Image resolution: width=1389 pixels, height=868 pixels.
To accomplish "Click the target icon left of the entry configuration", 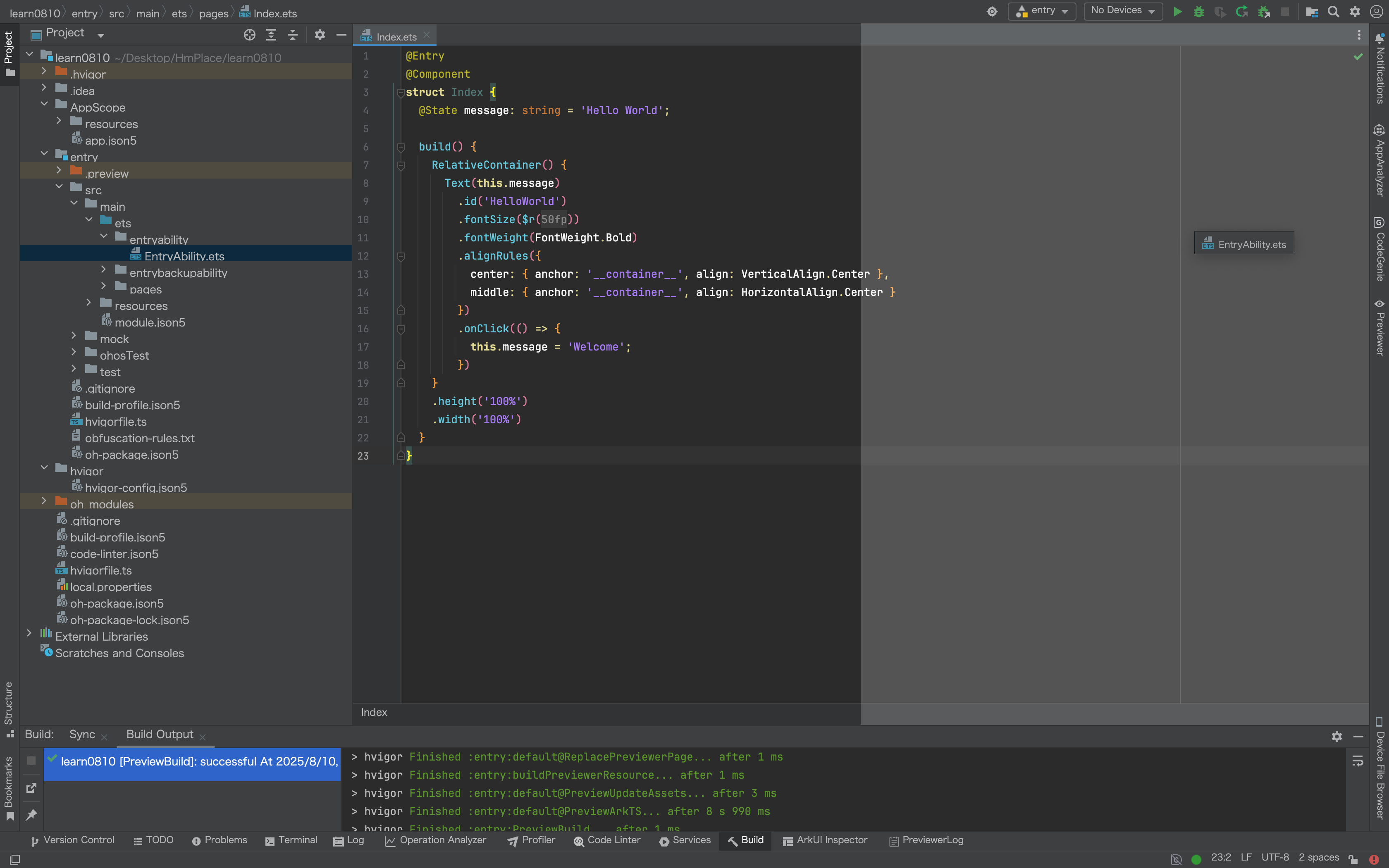I will (992, 12).
